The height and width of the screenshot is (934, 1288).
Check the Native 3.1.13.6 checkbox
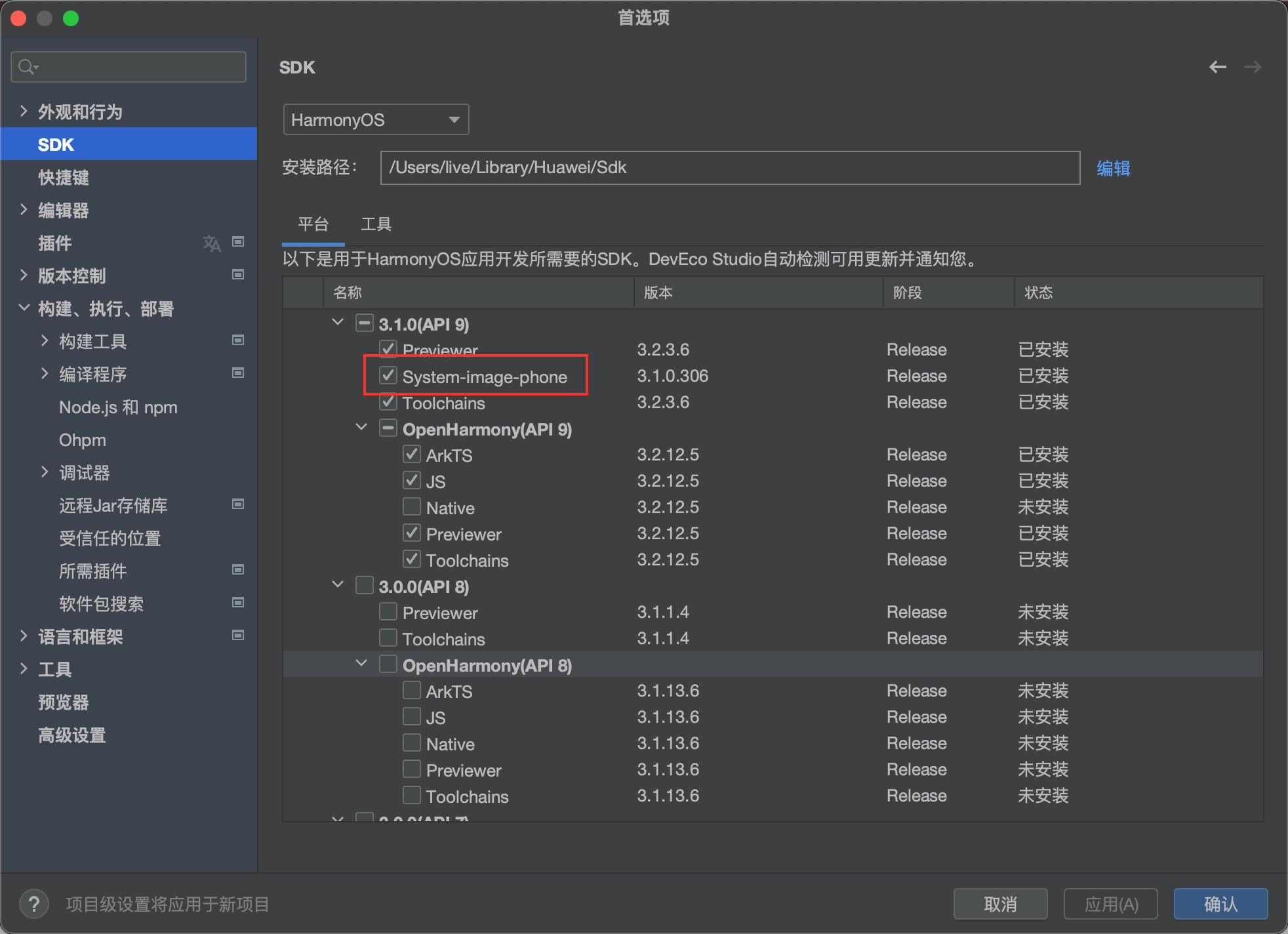click(x=412, y=743)
